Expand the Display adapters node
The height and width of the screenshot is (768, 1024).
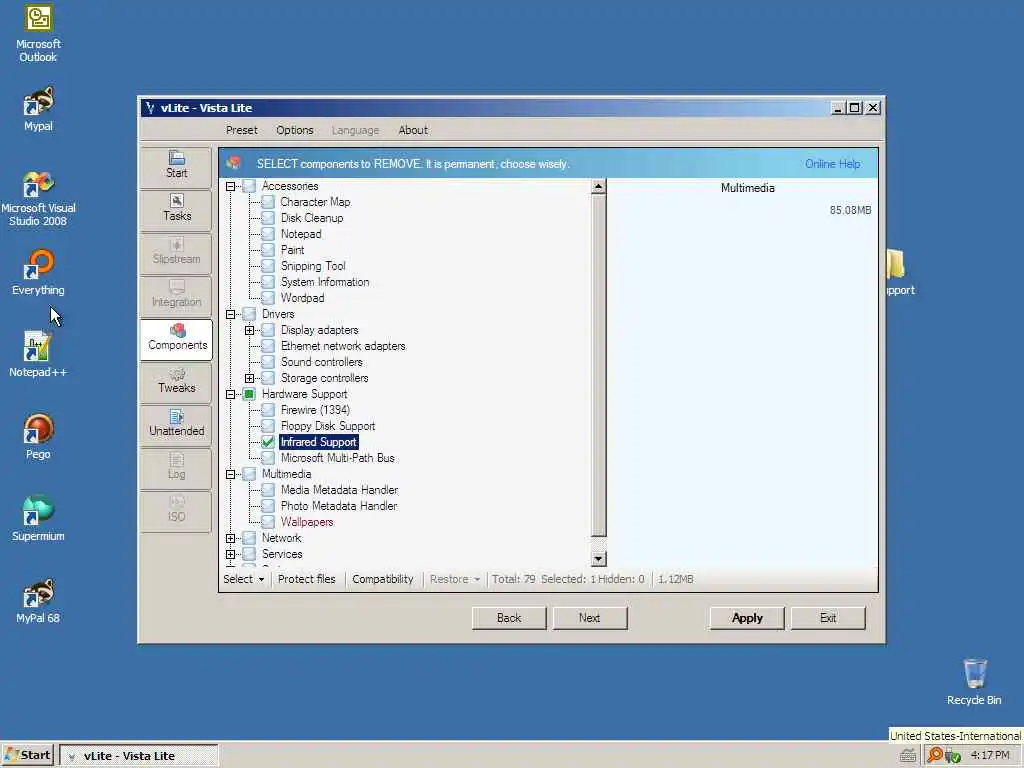tap(249, 330)
